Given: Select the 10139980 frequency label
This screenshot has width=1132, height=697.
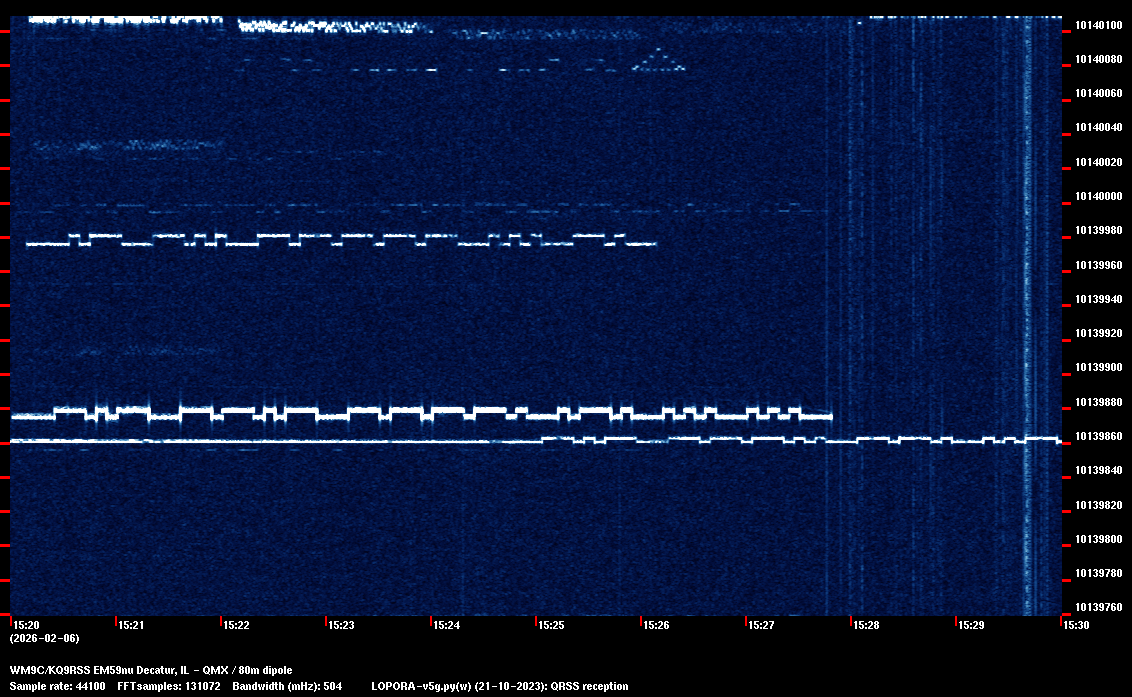Looking at the screenshot, I should click(1097, 230).
